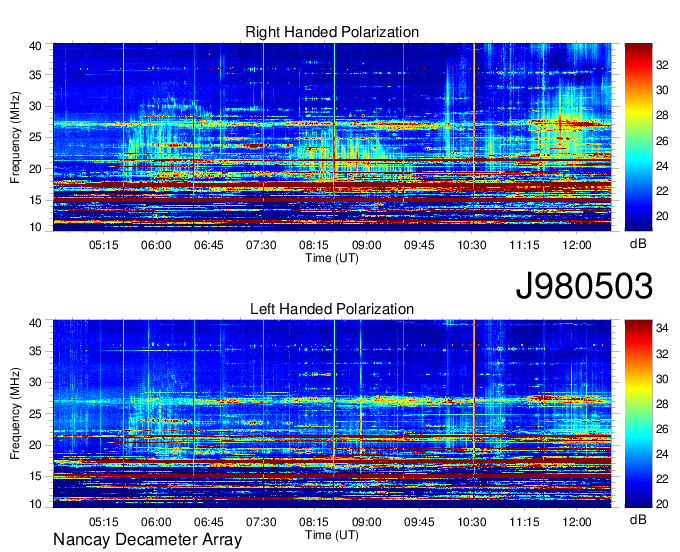This screenshot has width=680, height=552.
Task: Click the color scale bar of Right Handed plot
Action: 638,137
